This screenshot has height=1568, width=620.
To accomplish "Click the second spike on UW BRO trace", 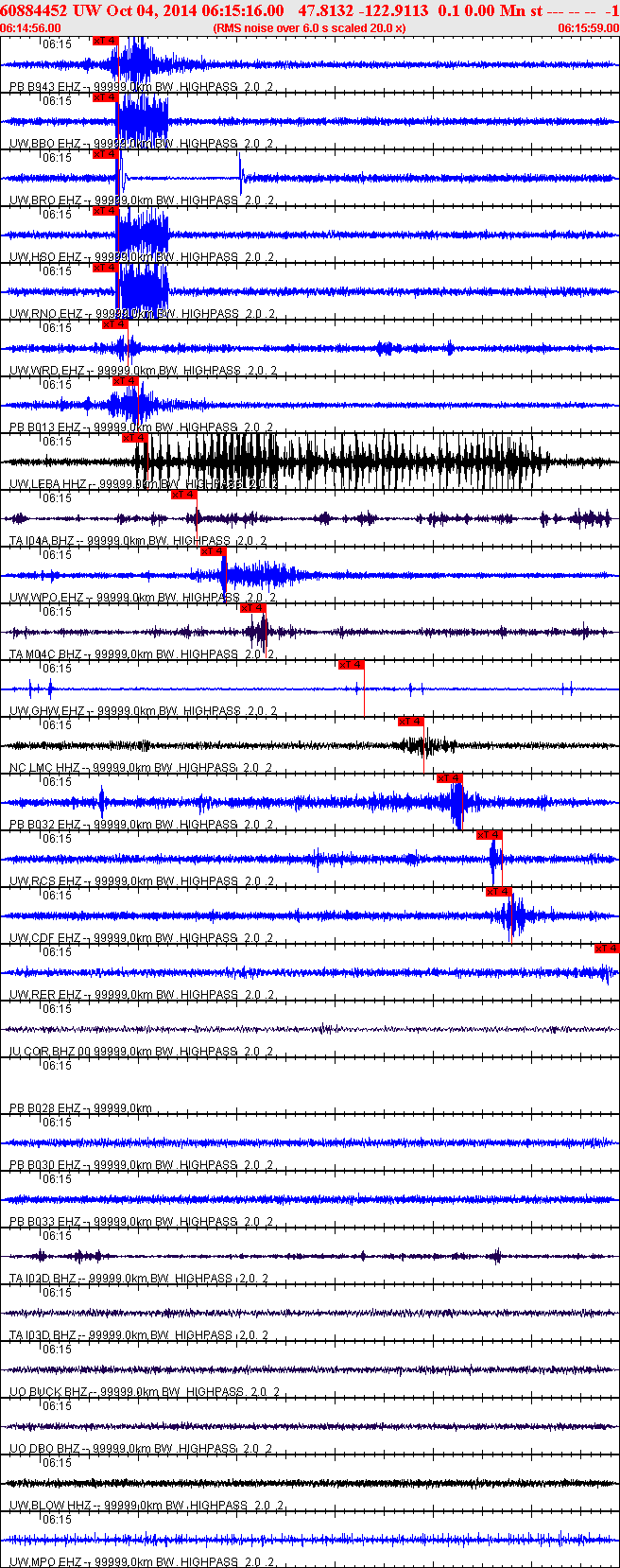I will (x=241, y=175).
